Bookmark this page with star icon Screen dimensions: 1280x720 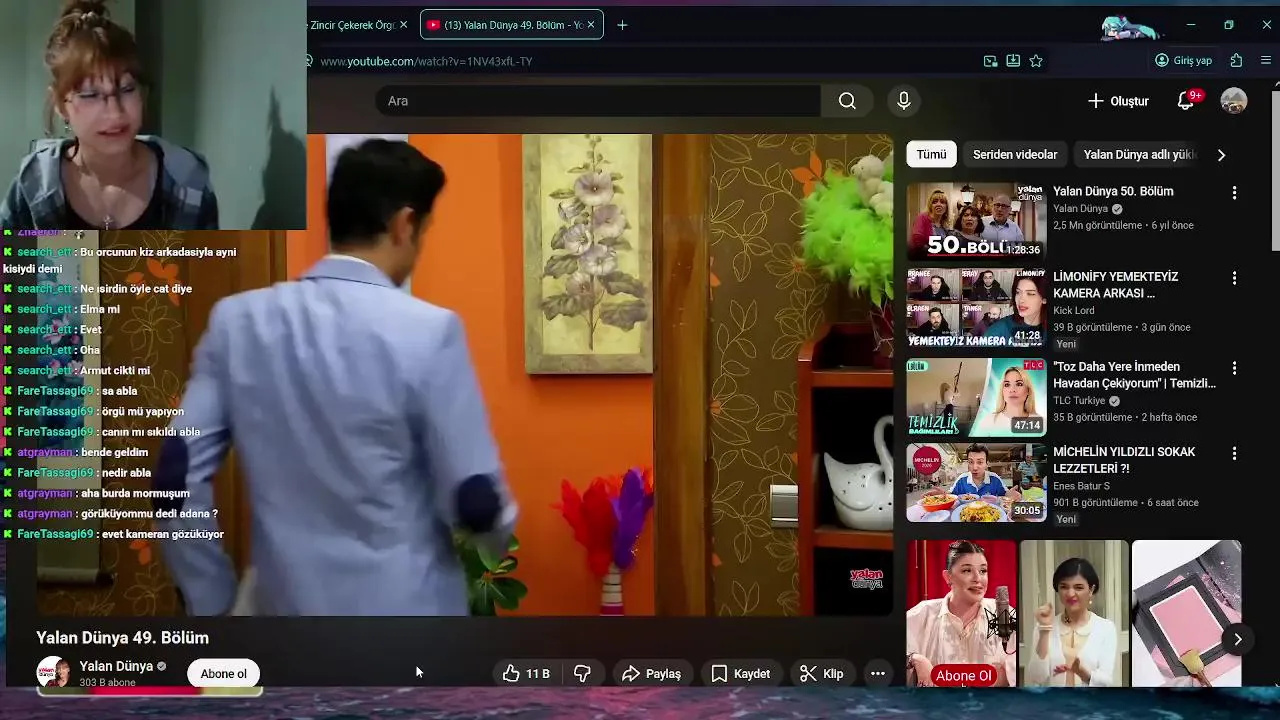click(1036, 61)
